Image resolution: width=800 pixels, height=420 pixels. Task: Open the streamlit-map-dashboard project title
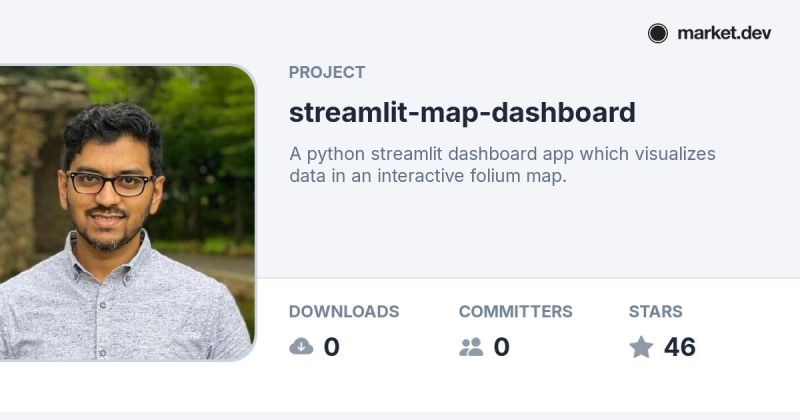pos(462,113)
